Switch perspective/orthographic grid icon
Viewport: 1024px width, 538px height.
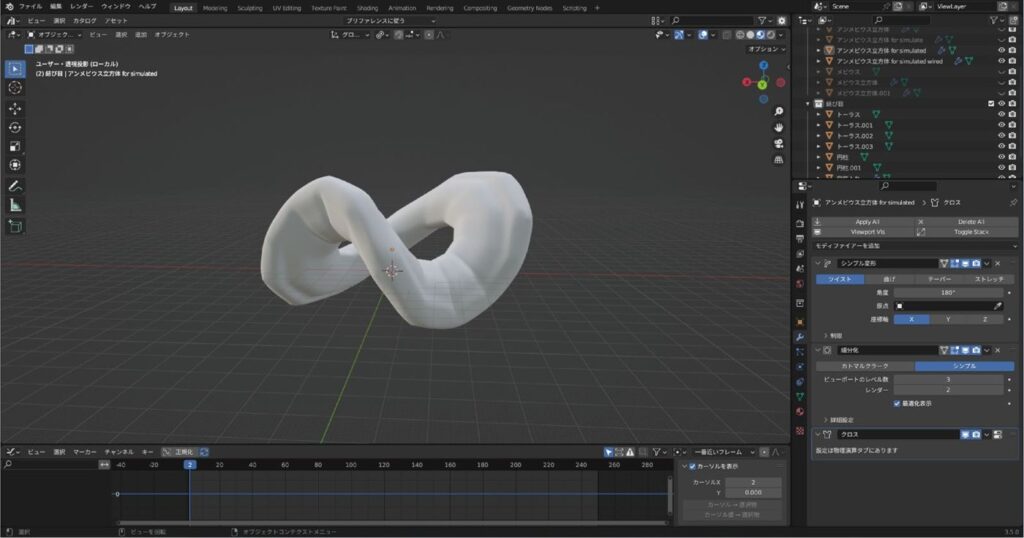point(778,159)
